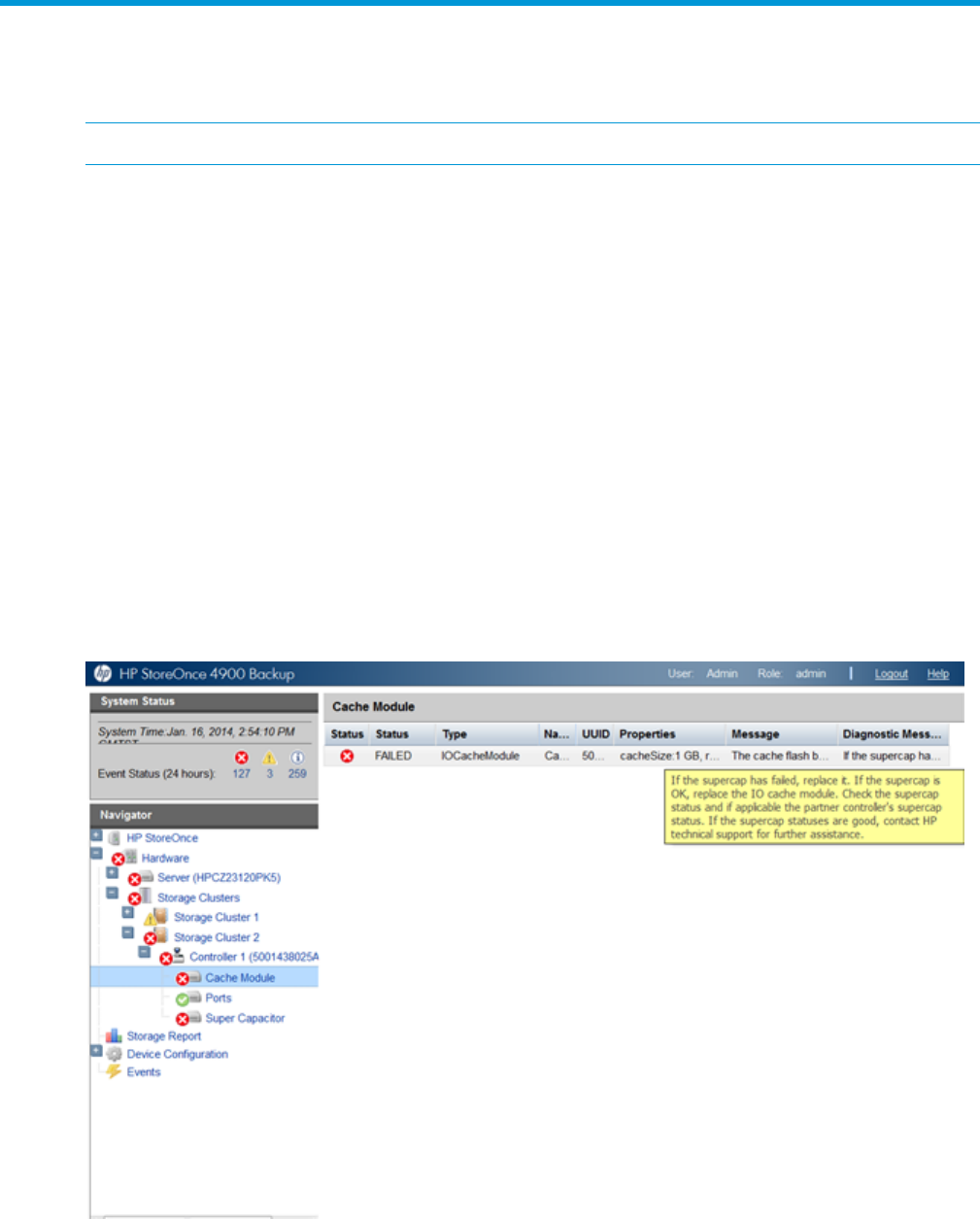Click the Na... column header
Screen dimensions: 980x1219
(558, 734)
